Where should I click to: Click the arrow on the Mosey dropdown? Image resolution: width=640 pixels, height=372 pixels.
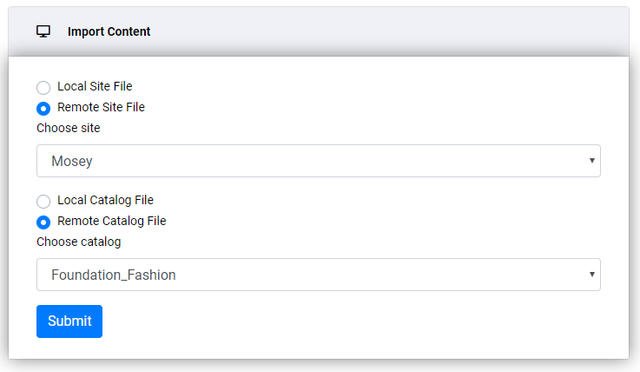(x=592, y=160)
